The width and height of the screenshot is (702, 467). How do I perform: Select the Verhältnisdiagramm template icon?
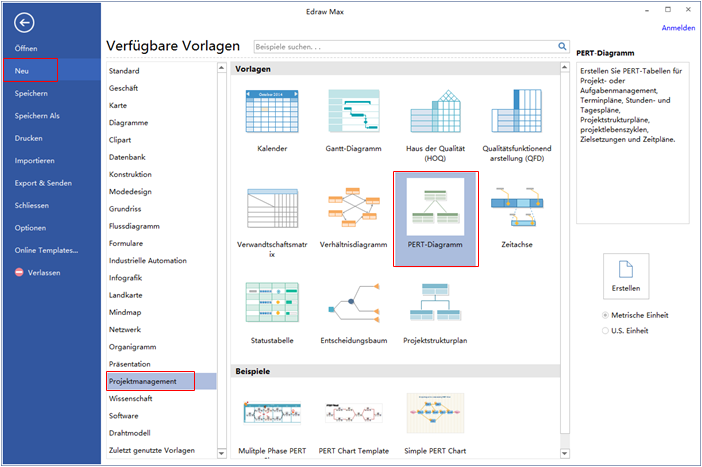tap(354, 207)
